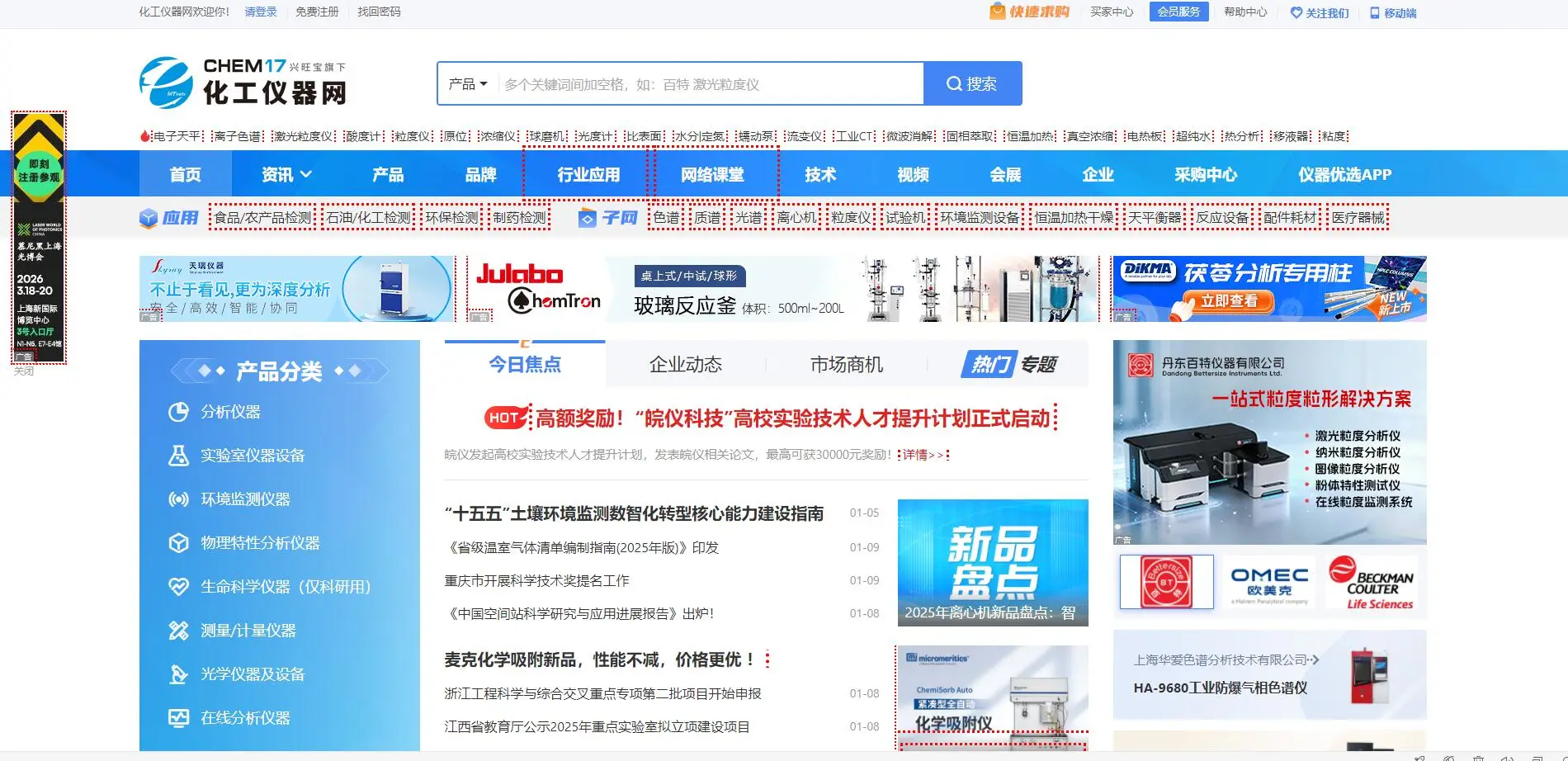Click the heart icon for 生命科学仪器
The image size is (1568, 761).
click(x=178, y=586)
